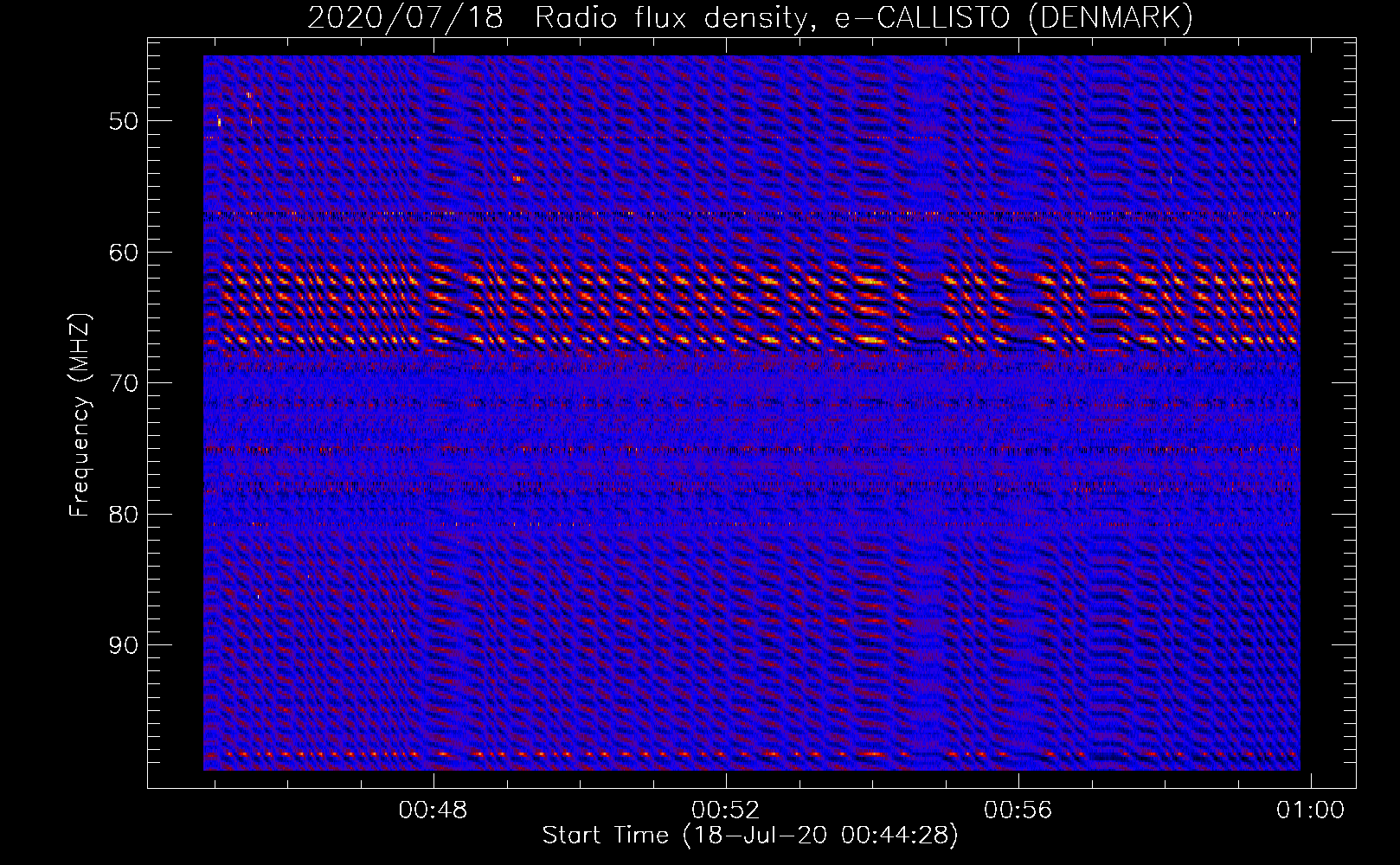This screenshot has width=1400, height=865.
Task: Click the 00:48 time tick label
Action: pos(433,811)
